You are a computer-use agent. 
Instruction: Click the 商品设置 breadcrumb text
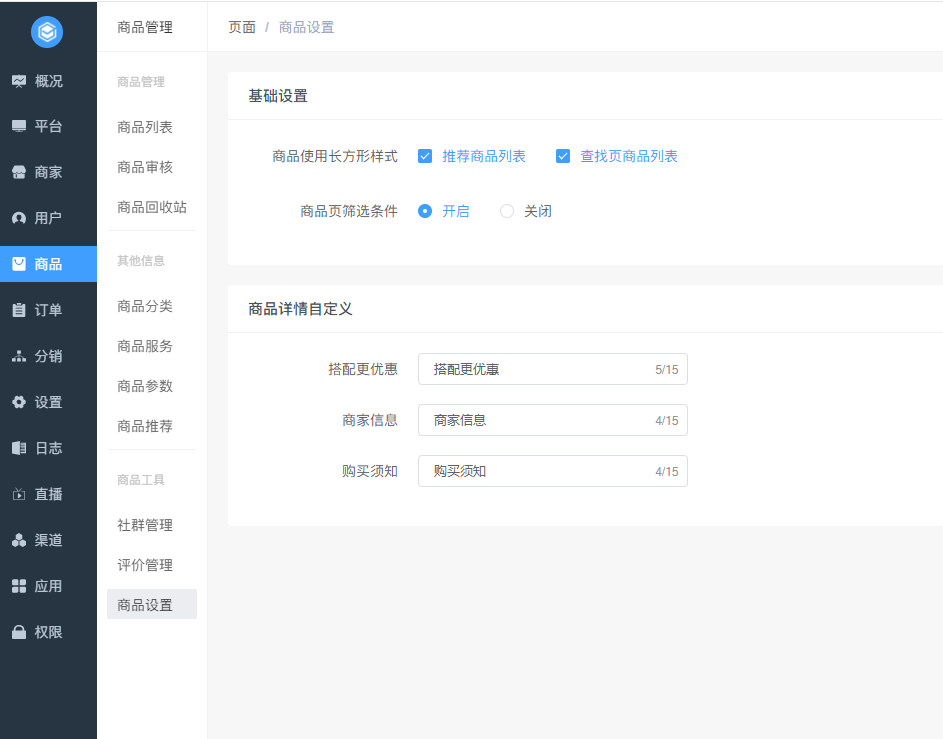(306, 27)
